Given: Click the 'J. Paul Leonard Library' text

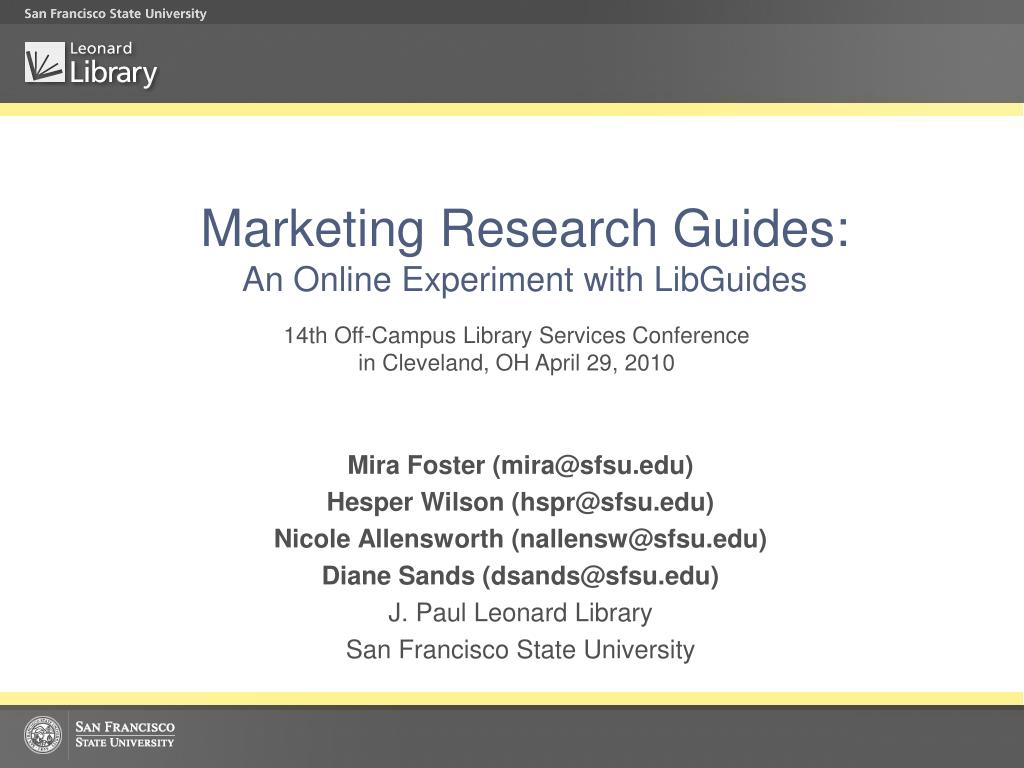Looking at the screenshot, I should 520,613.
